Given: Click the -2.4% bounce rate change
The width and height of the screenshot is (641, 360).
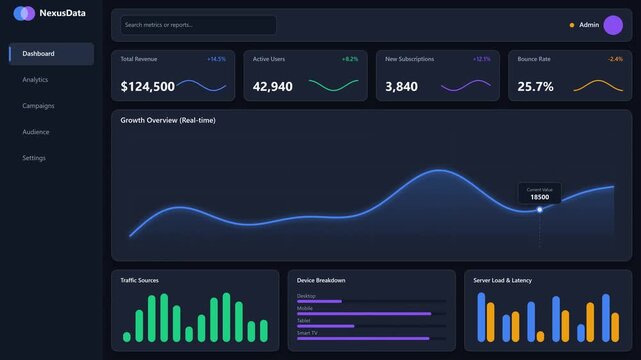Looking at the screenshot, I should coord(615,59).
